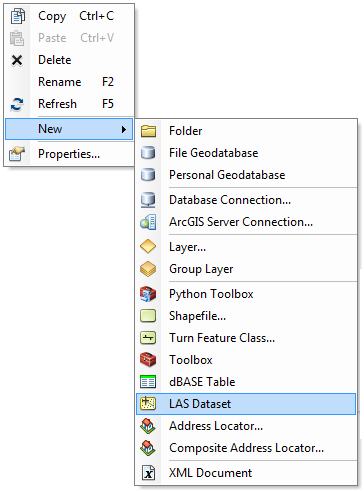
Task: Click the Turn Feature Class icon
Action: (x=148, y=338)
